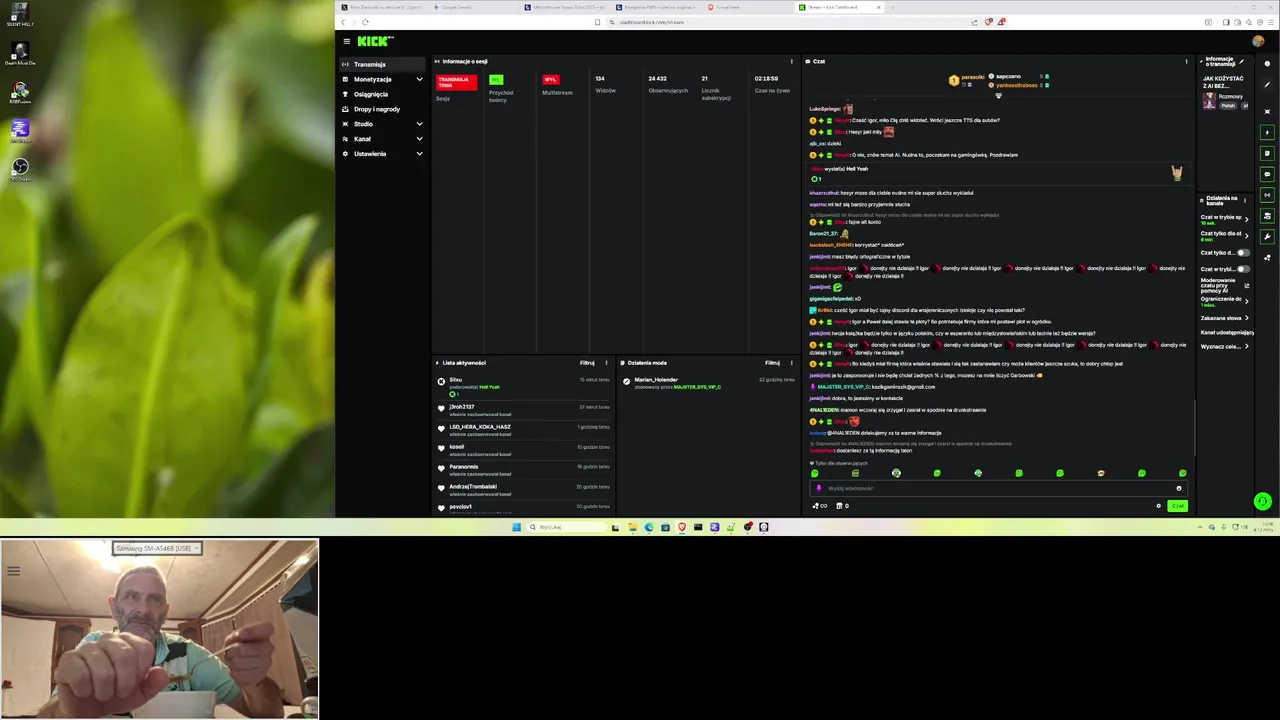Open the profile avatar menu
The width and height of the screenshot is (1280, 720).
[1258, 41]
